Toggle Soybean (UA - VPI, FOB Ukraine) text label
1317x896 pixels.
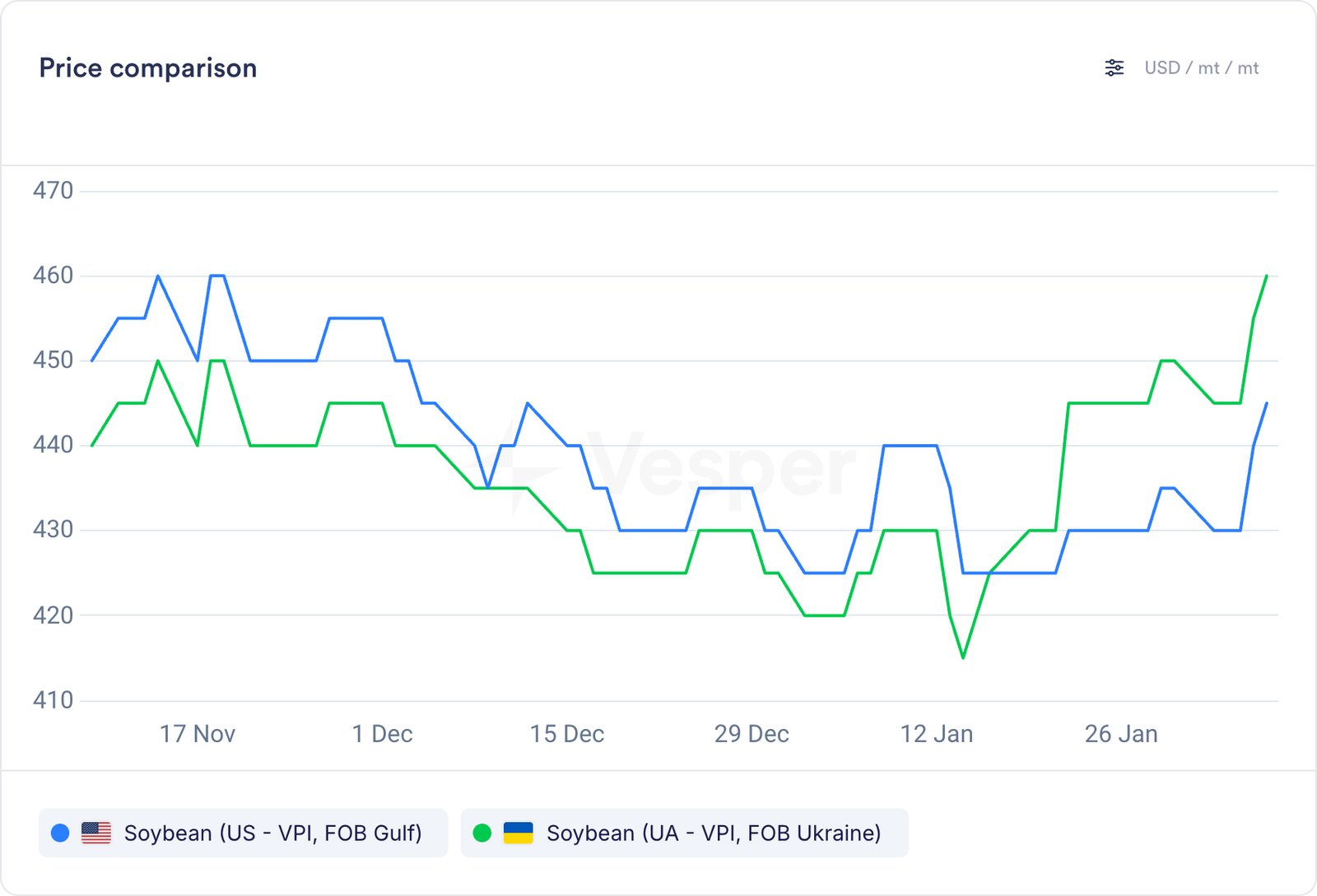[714, 833]
